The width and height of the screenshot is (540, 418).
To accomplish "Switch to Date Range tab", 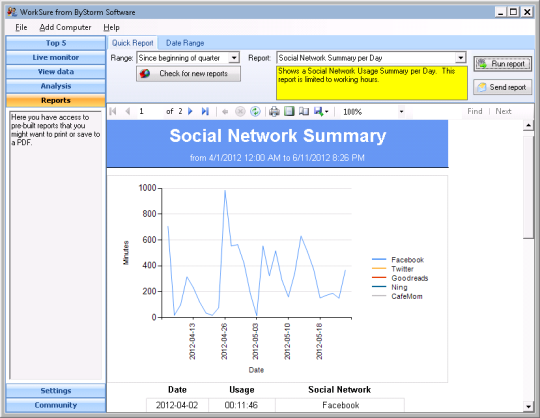I will point(185,43).
